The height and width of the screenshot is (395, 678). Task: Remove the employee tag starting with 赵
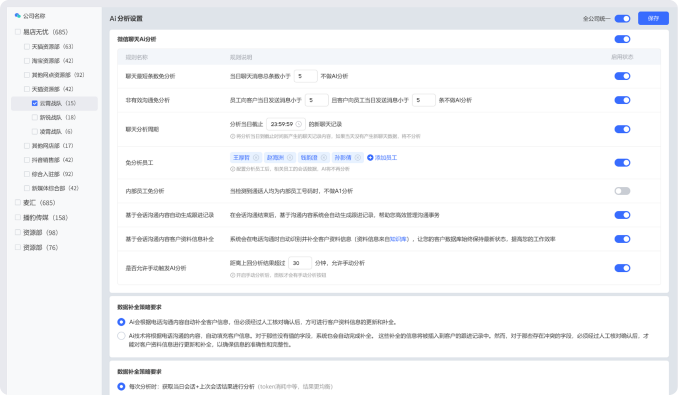coord(290,158)
